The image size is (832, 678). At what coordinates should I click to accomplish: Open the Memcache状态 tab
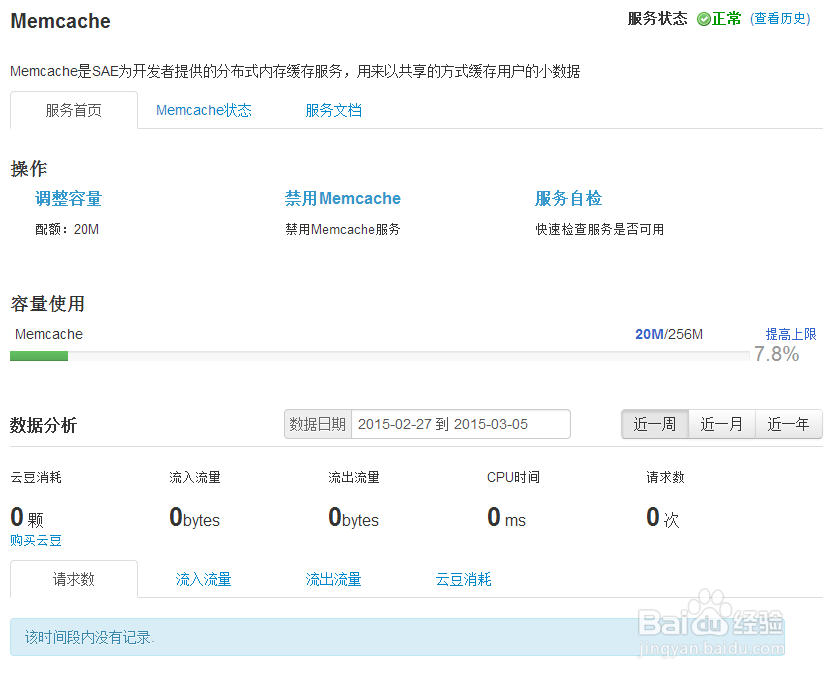204,110
